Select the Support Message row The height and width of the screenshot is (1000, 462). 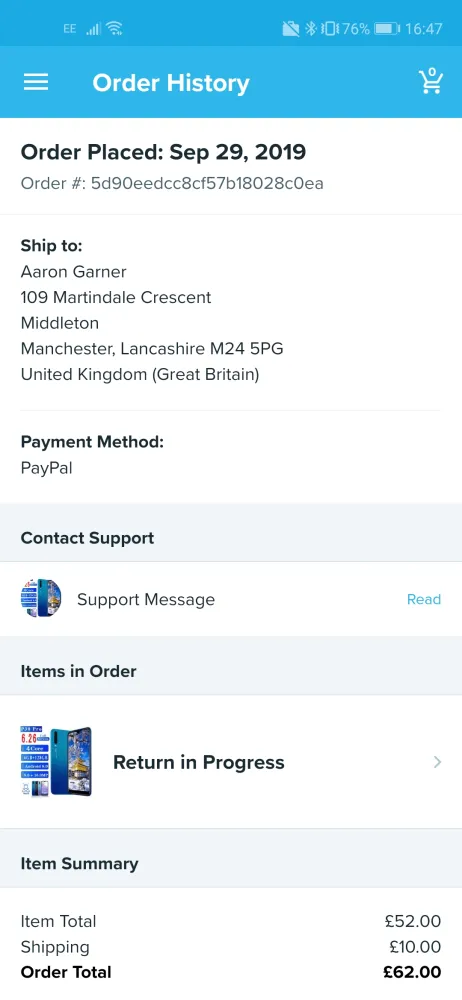tap(231, 599)
